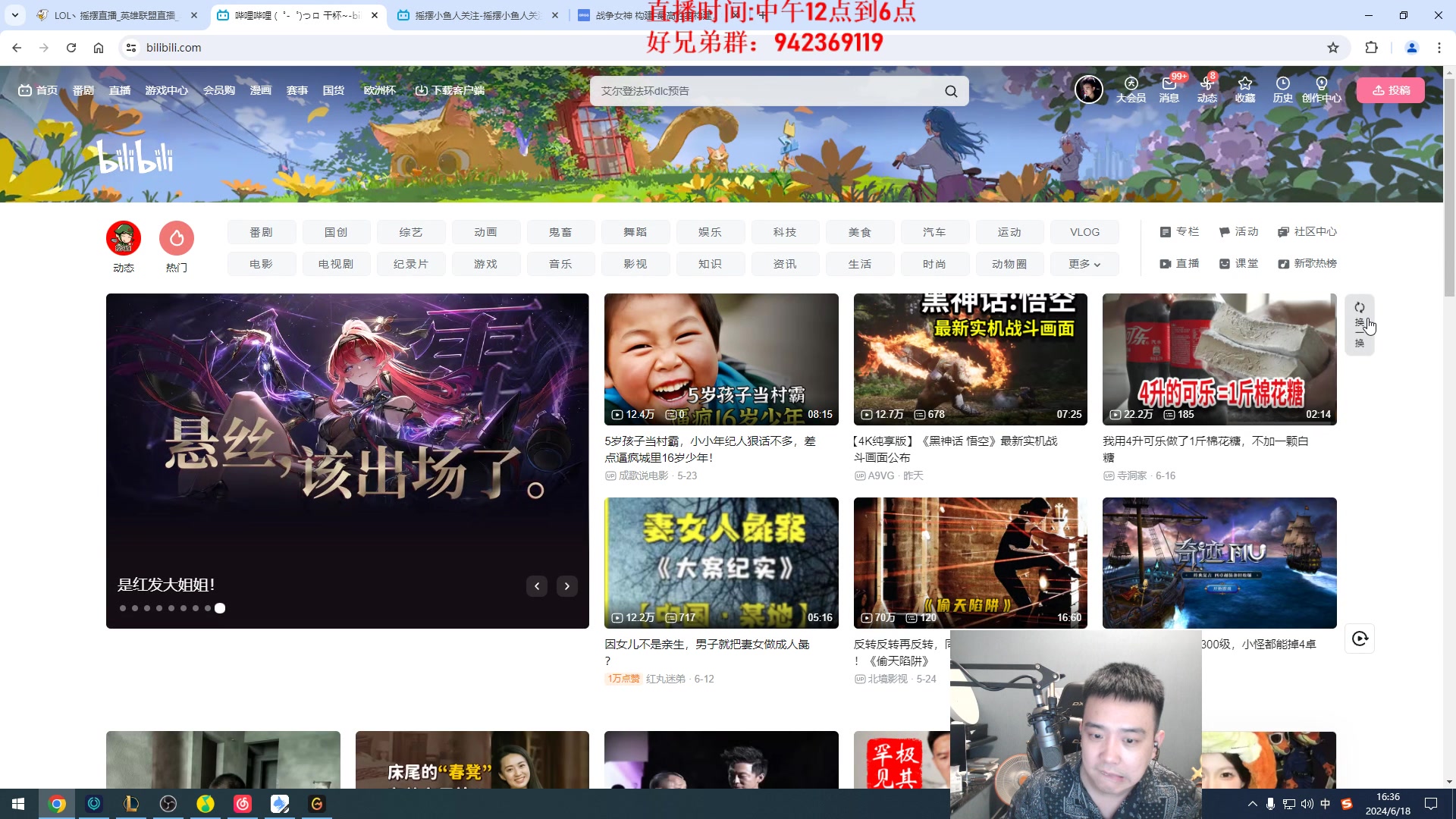
Task: Switch to 摇摆小鱼人关注 browser tab
Action: [x=478, y=15]
